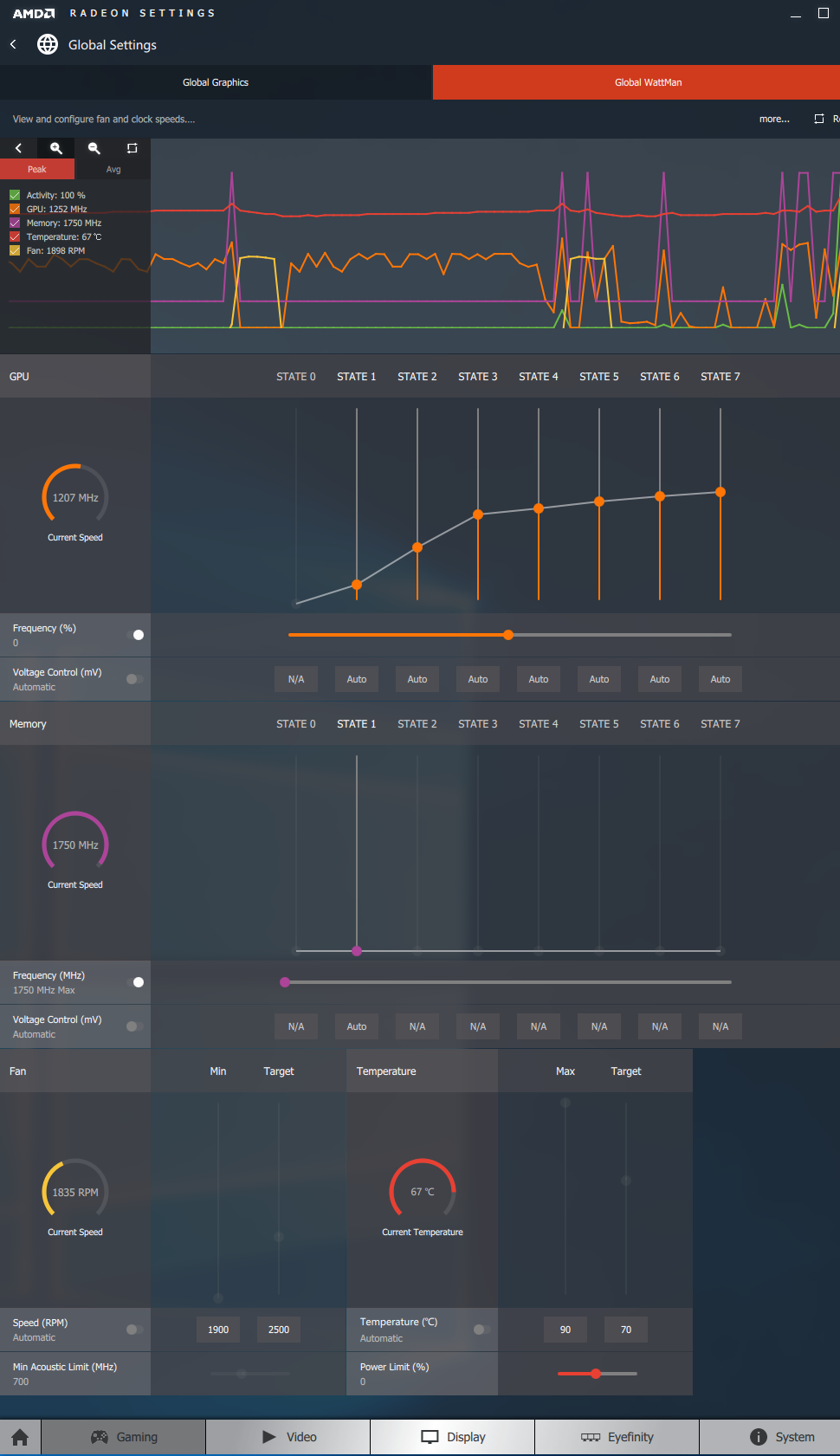Click the System info icon
This screenshot has height=1456, width=840.
(x=759, y=1437)
